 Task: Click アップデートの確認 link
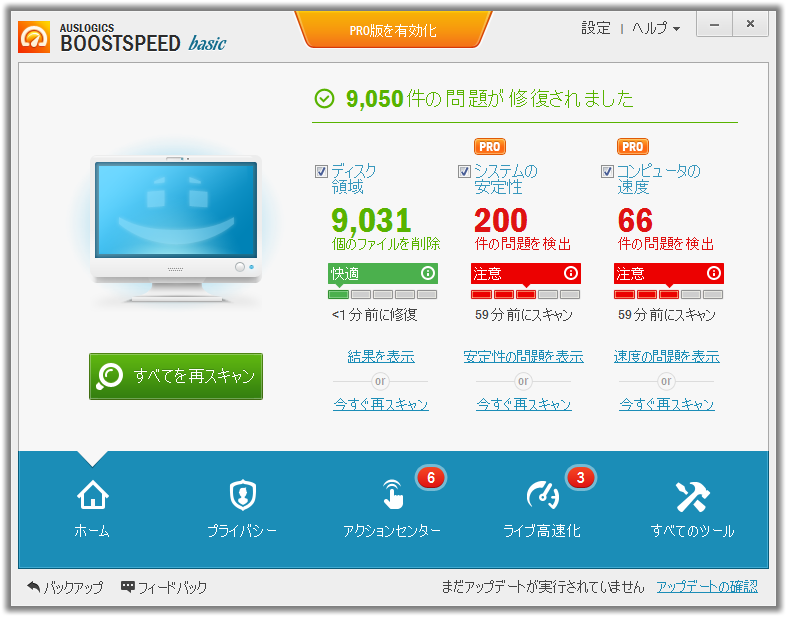click(x=707, y=586)
